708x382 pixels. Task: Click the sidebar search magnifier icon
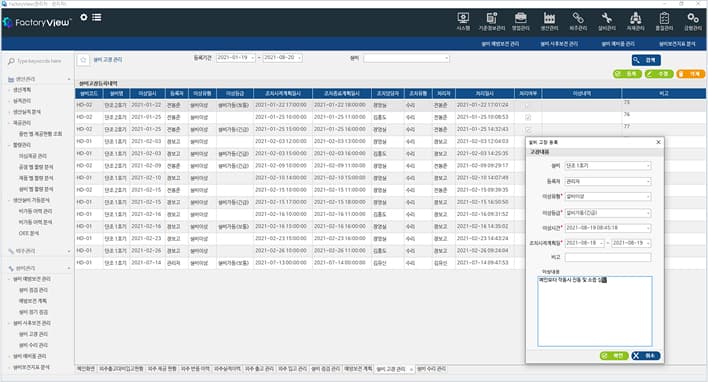click(x=11, y=61)
